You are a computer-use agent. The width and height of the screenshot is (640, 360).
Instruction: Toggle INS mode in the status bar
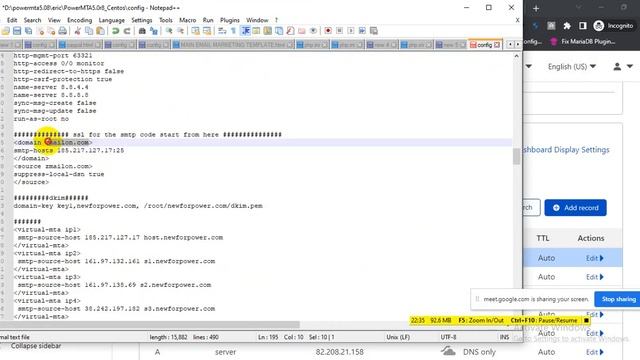(x=504, y=337)
